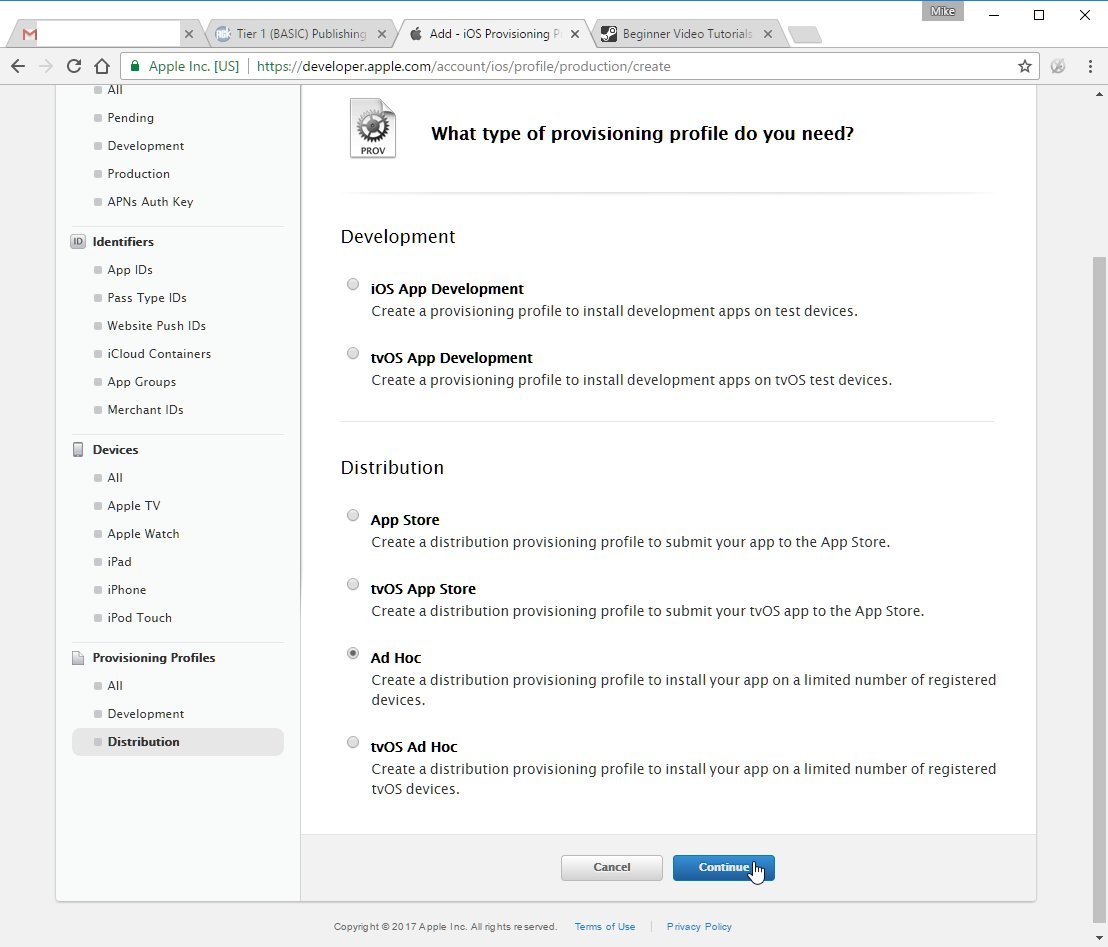Screen dimensions: 1108x947
Task: Open the browser home page icon
Action: pyautogui.click(x=102, y=66)
